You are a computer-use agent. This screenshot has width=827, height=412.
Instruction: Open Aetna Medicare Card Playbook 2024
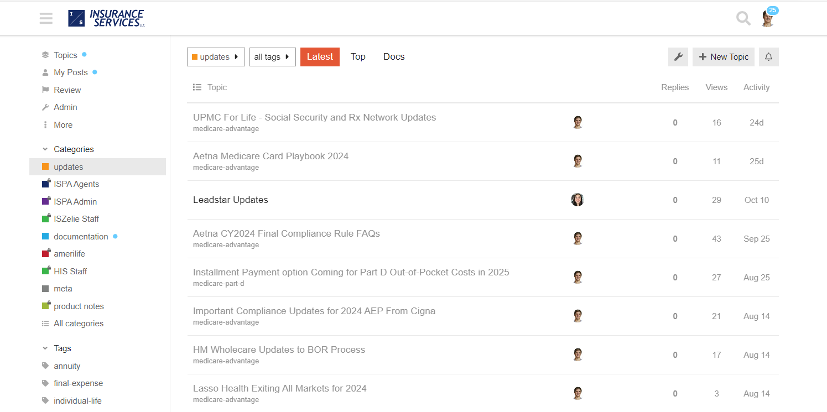click(271, 156)
